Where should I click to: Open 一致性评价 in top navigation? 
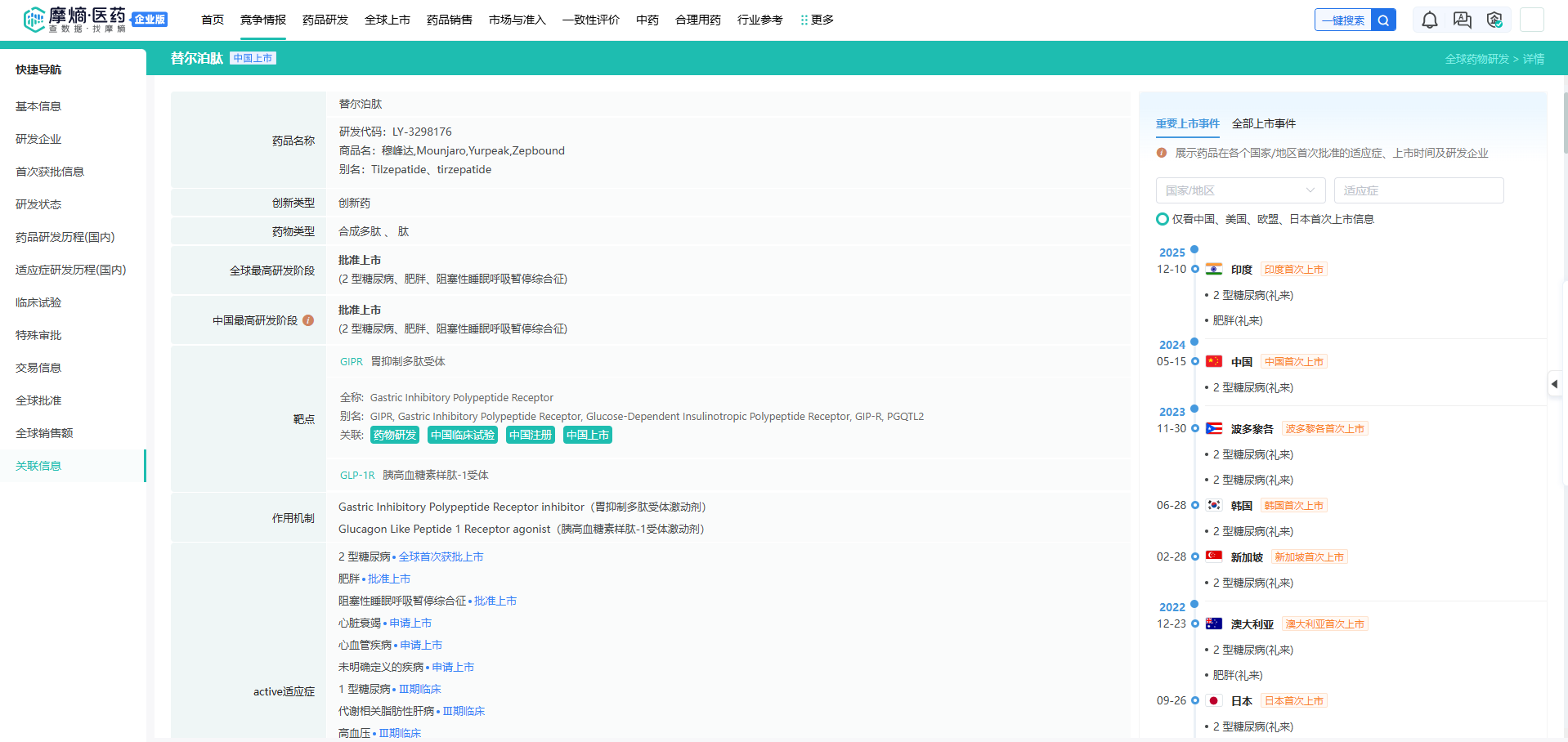(x=591, y=20)
